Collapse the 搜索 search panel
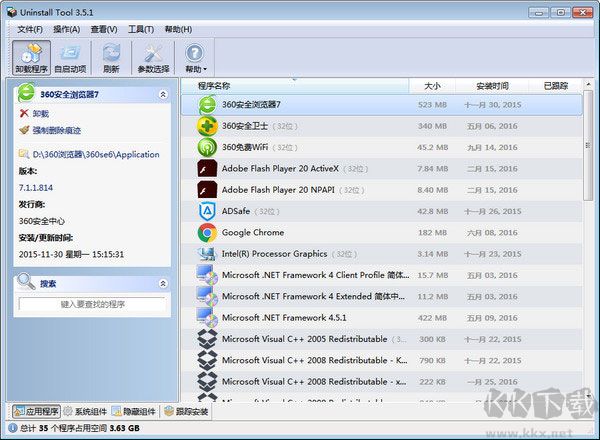600x440 pixels. click(163, 284)
